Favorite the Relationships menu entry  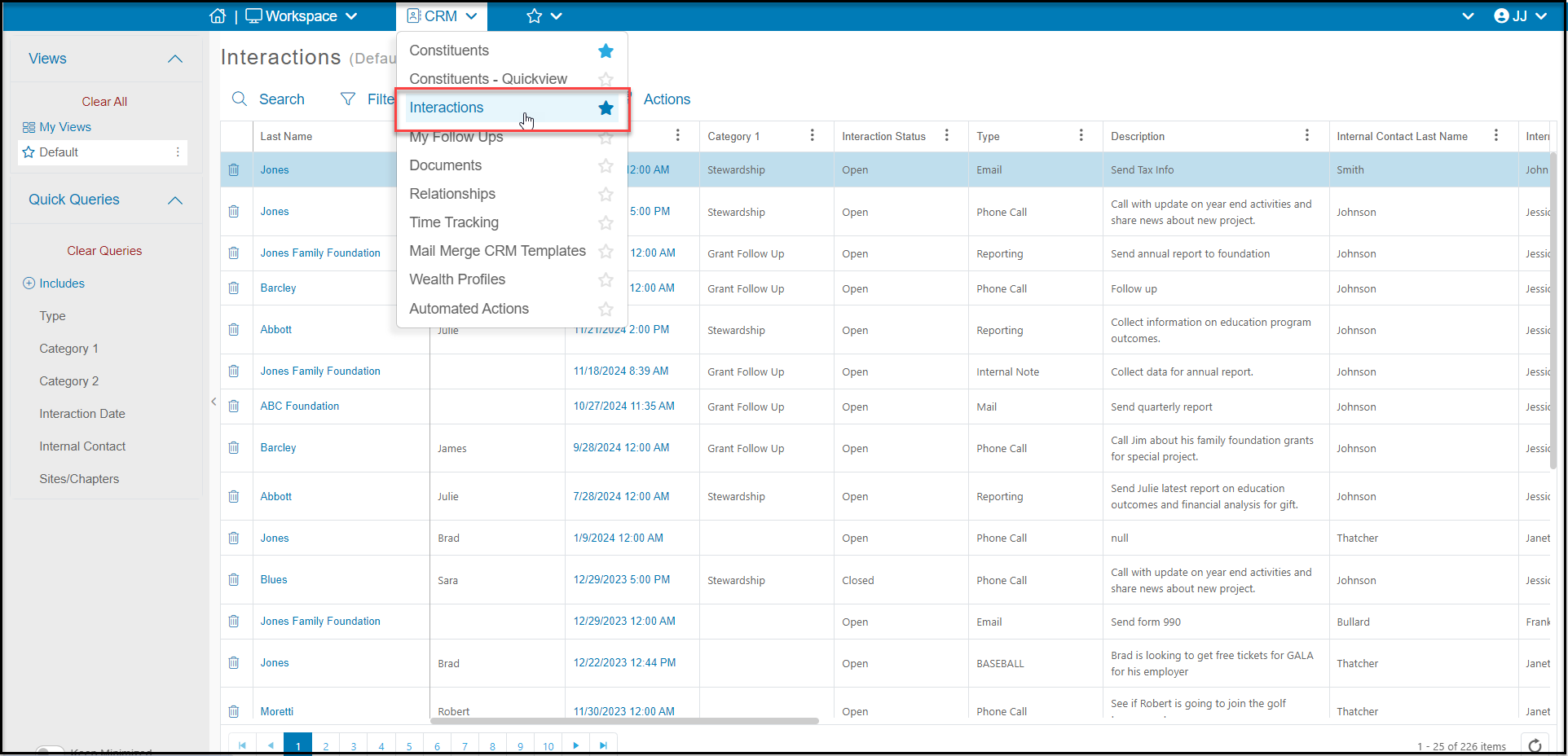point(606,194)
